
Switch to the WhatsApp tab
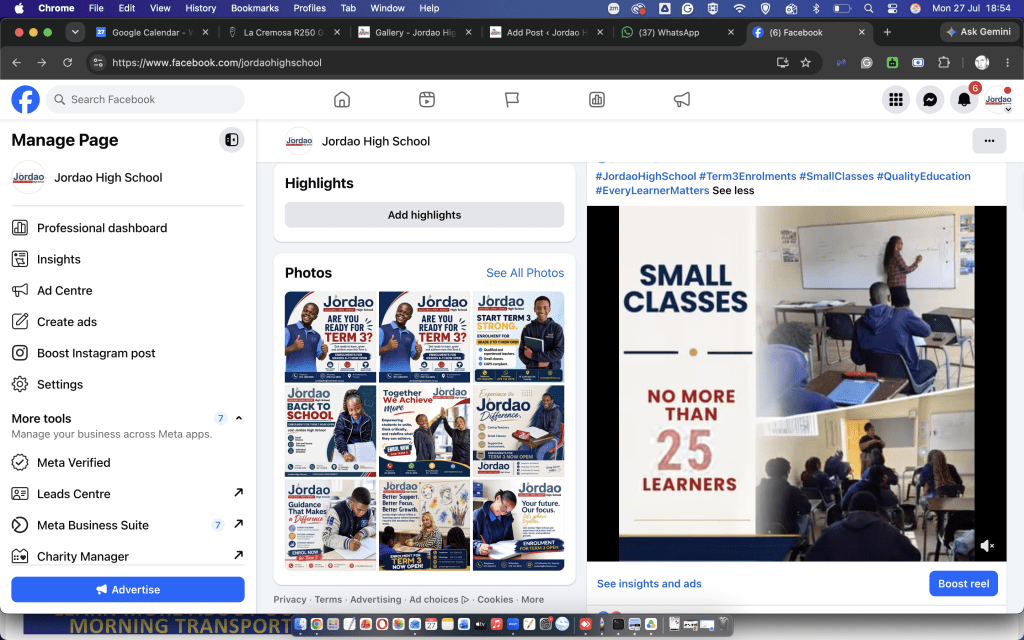(678, 32)
